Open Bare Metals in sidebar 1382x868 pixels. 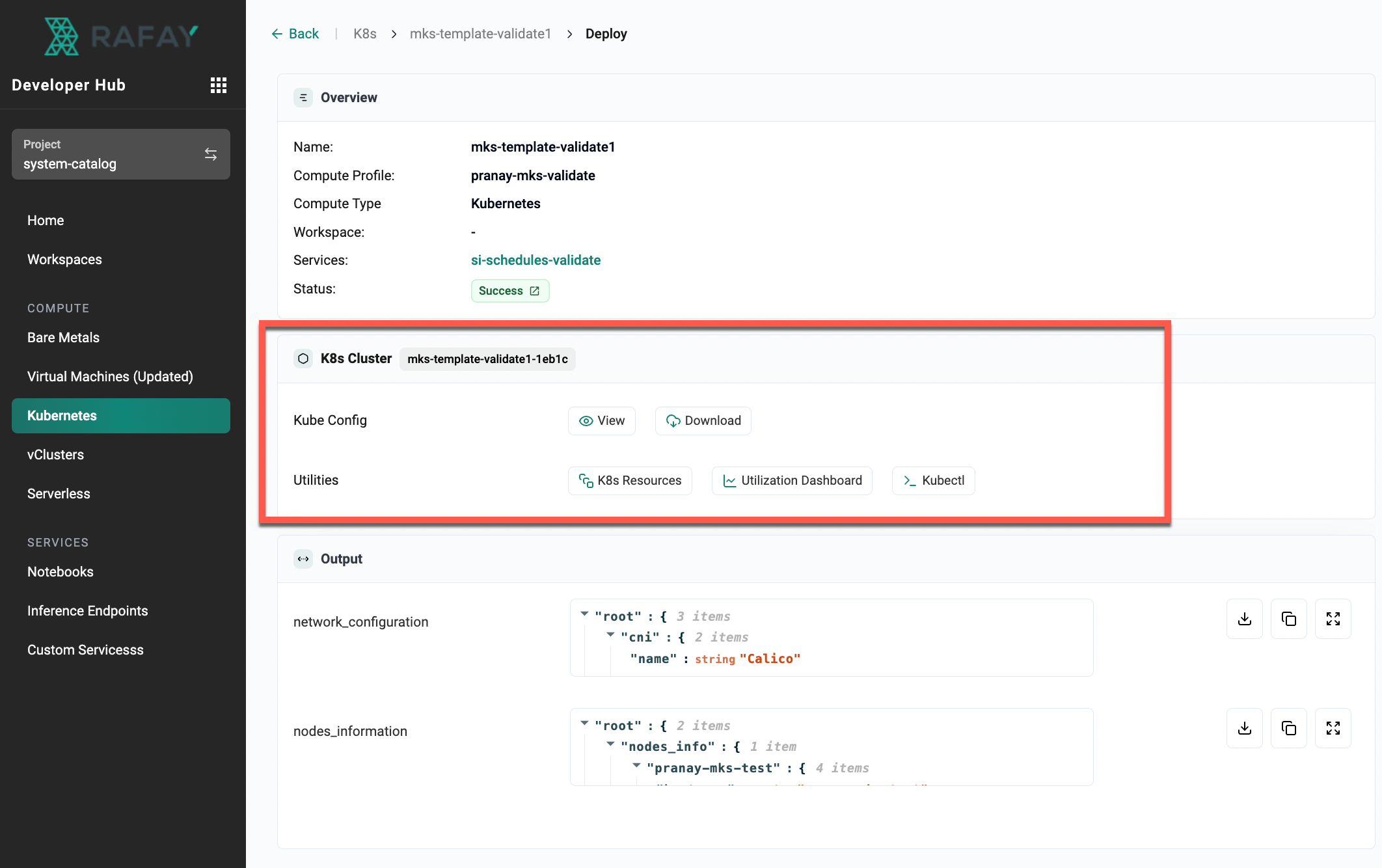click(x=63, y=338)
